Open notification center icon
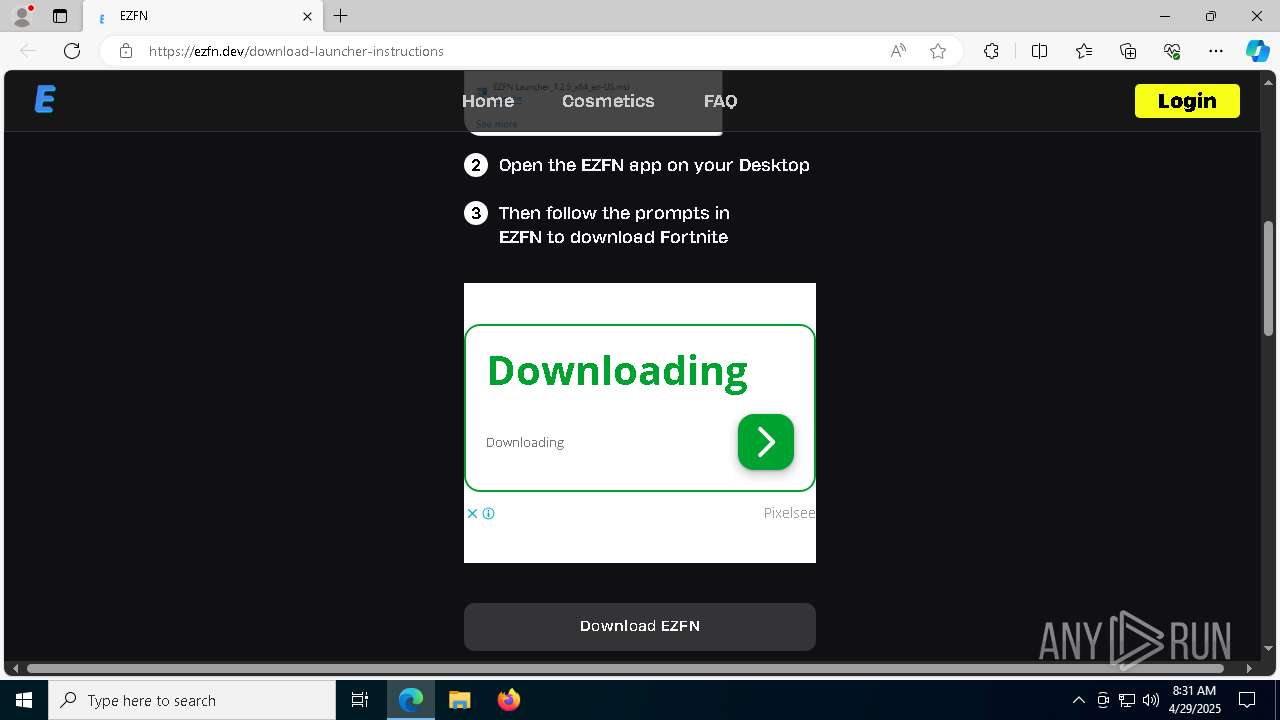 [1247, 700]
